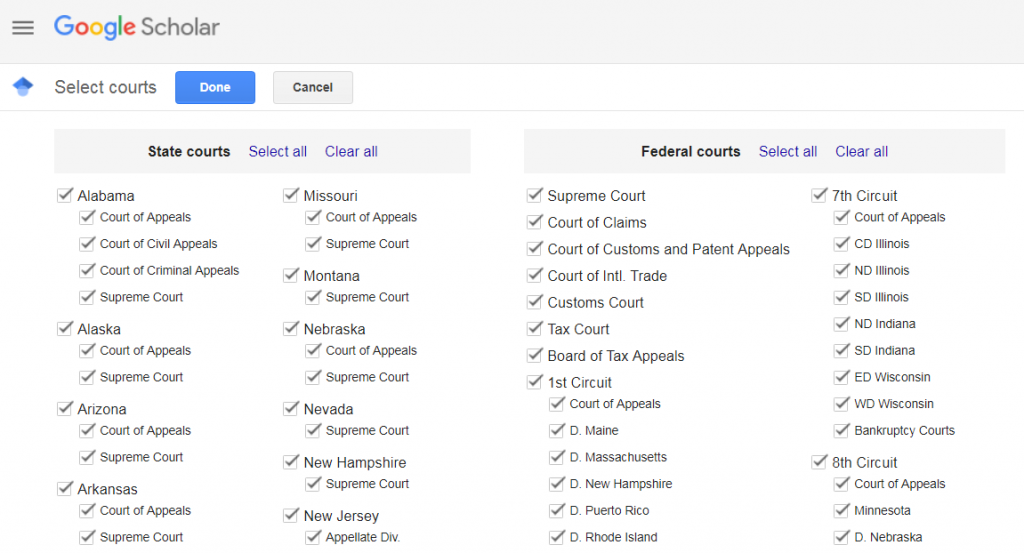Cancel the court selection
The height and width of the screenshot is (553, 1024).
pyautogui.click(x=313, y=87)
